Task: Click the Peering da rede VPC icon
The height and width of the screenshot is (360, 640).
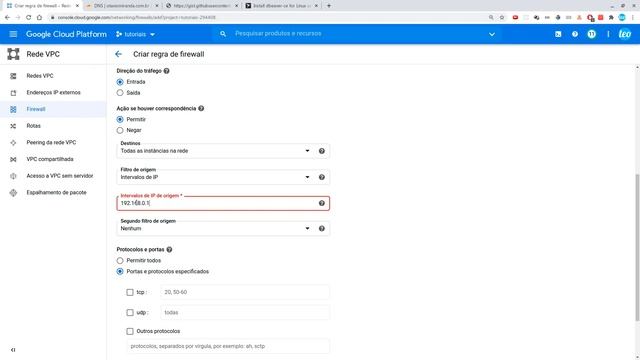Action: click(13, 142)
